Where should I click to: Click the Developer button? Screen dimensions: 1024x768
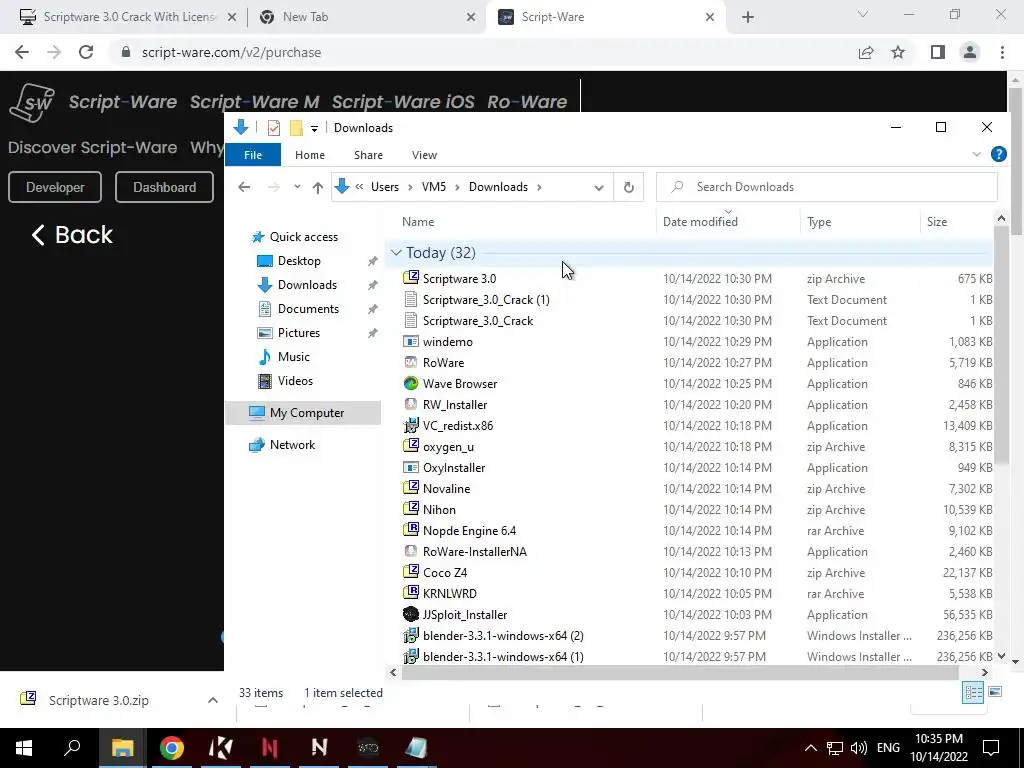tap(55, 187)
